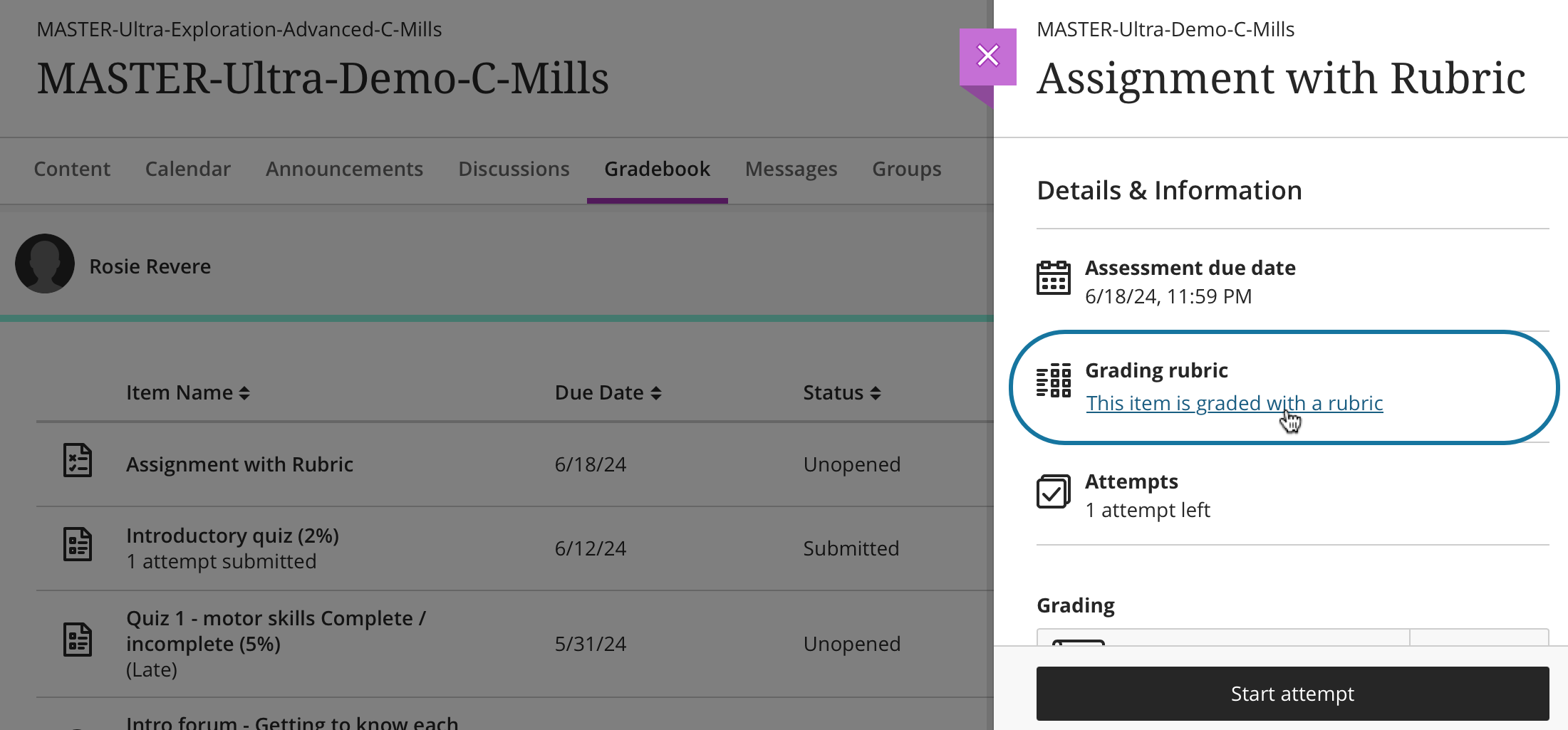Viewport: 1568px width, 730px height.
Task: Switch to the Content tab
Action: point(72,169)
